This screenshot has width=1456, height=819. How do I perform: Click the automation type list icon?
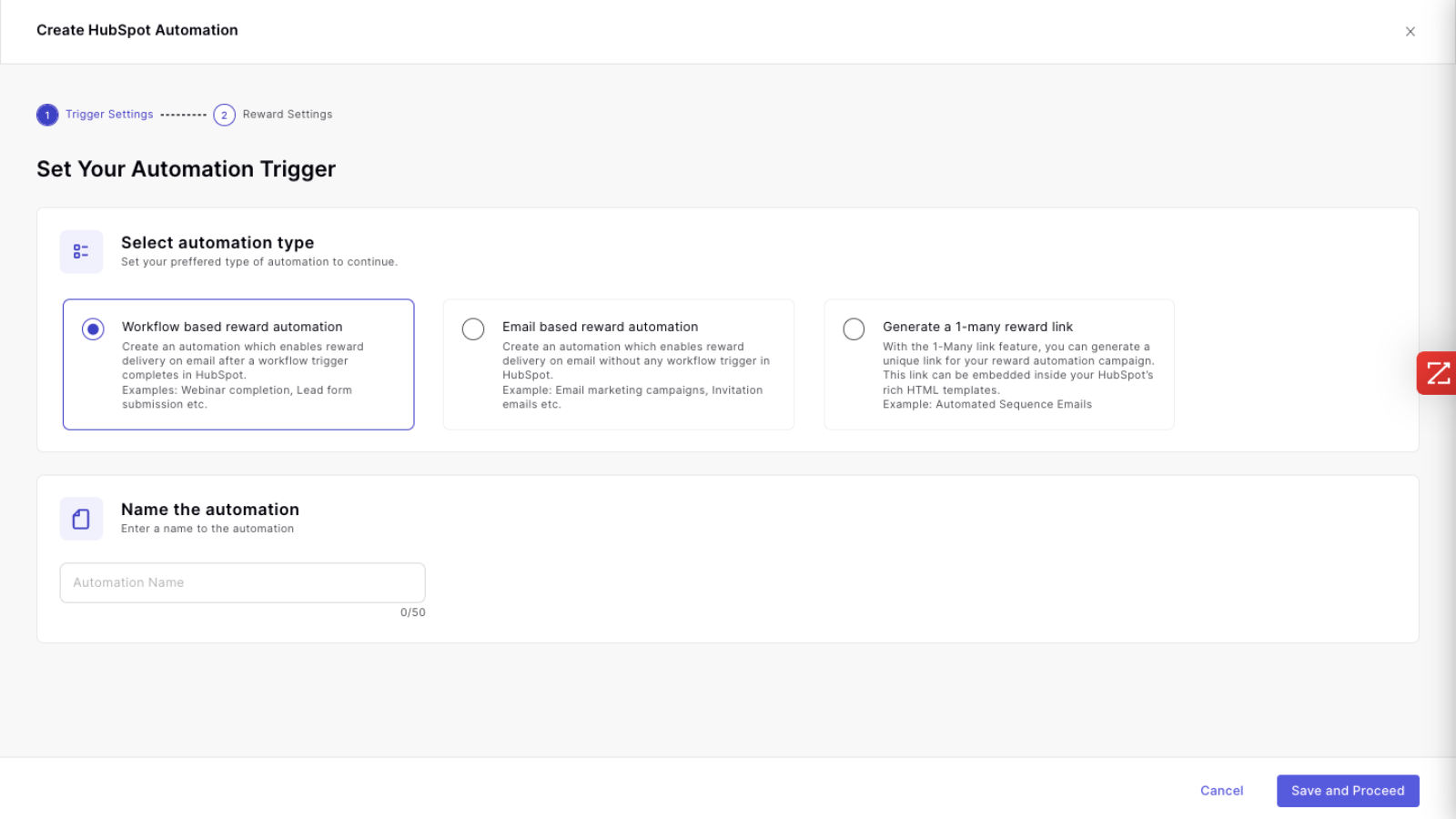81,252
